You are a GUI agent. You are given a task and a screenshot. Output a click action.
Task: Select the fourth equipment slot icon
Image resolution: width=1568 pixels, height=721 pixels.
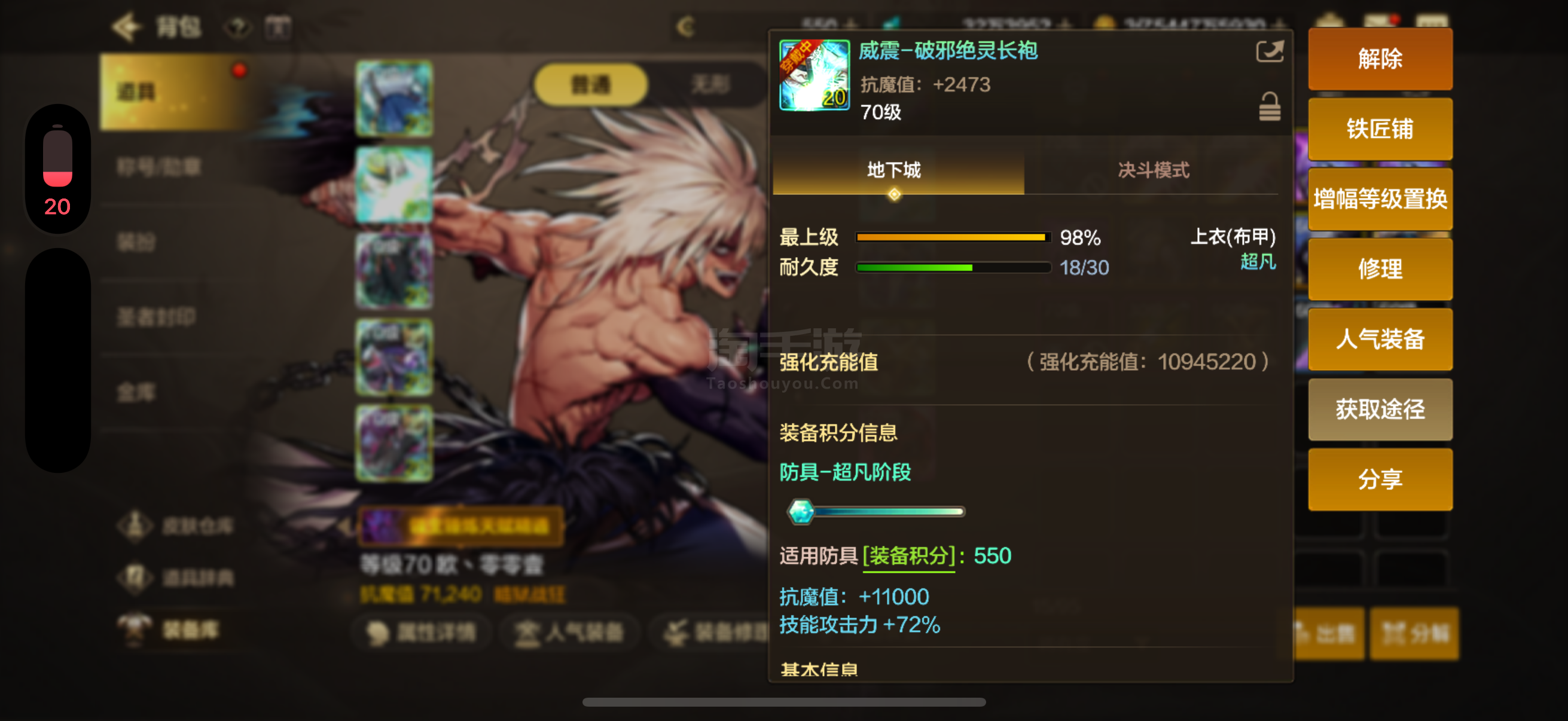point(394,357)
